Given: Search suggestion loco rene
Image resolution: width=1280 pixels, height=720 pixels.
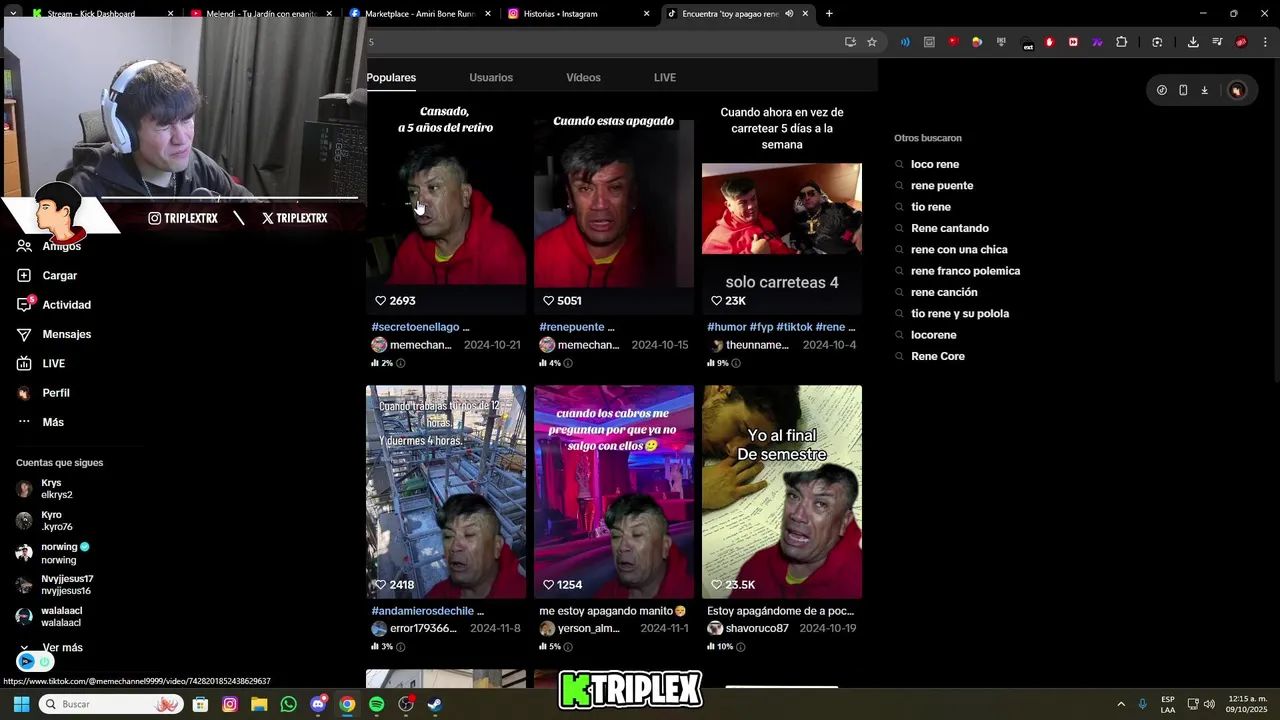Looking at the screenshot, I should point(935,164).
